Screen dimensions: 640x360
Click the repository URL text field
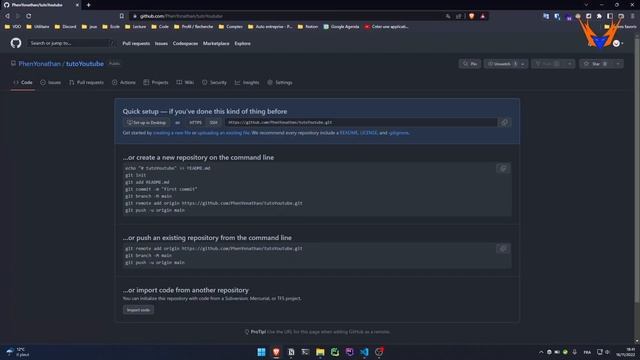[x=361, y=122]
